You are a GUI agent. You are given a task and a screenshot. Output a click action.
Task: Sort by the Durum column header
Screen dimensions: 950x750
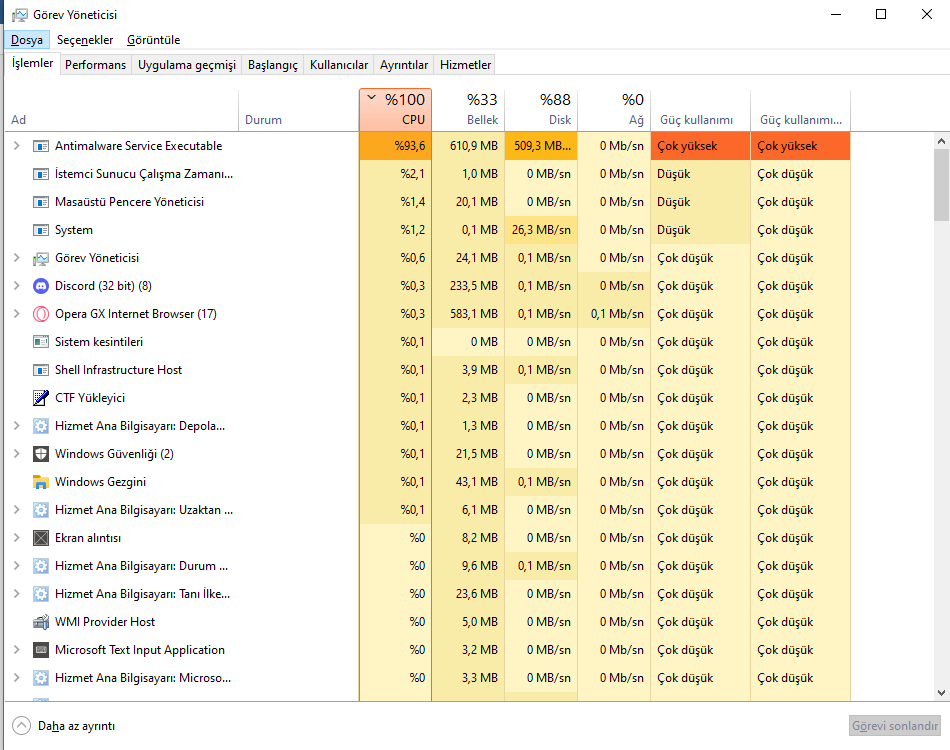pyautogui.click(x=299, y=110)
